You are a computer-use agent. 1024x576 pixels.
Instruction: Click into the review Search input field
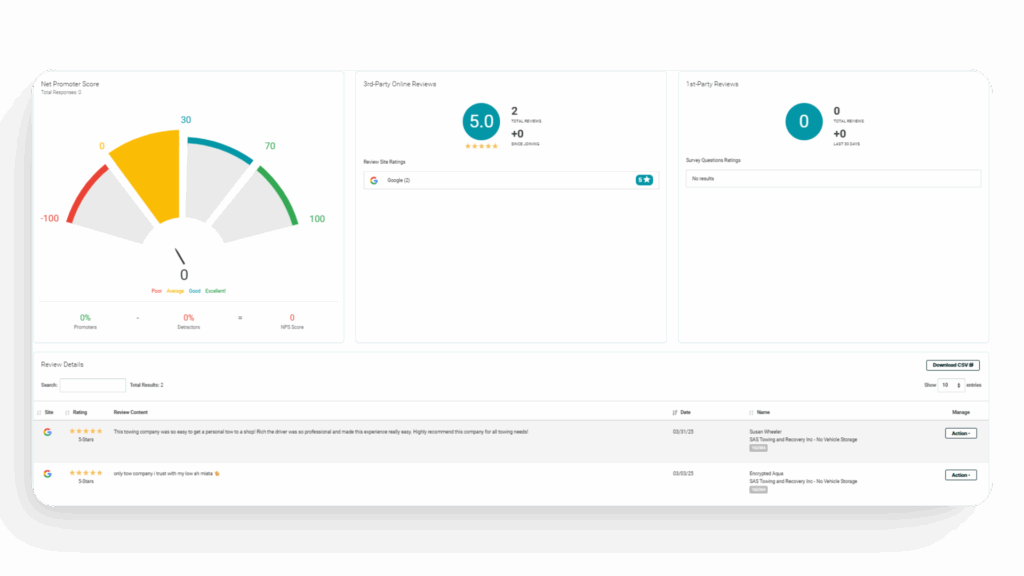point(93,385)
